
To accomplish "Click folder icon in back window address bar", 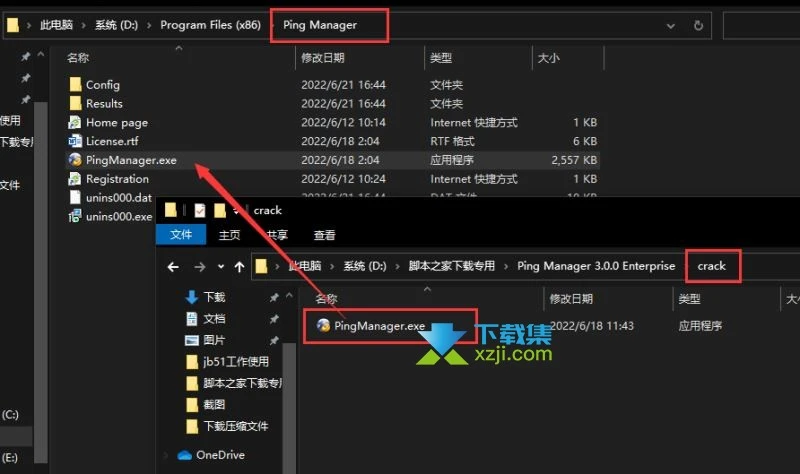I will tap(13, 25).
